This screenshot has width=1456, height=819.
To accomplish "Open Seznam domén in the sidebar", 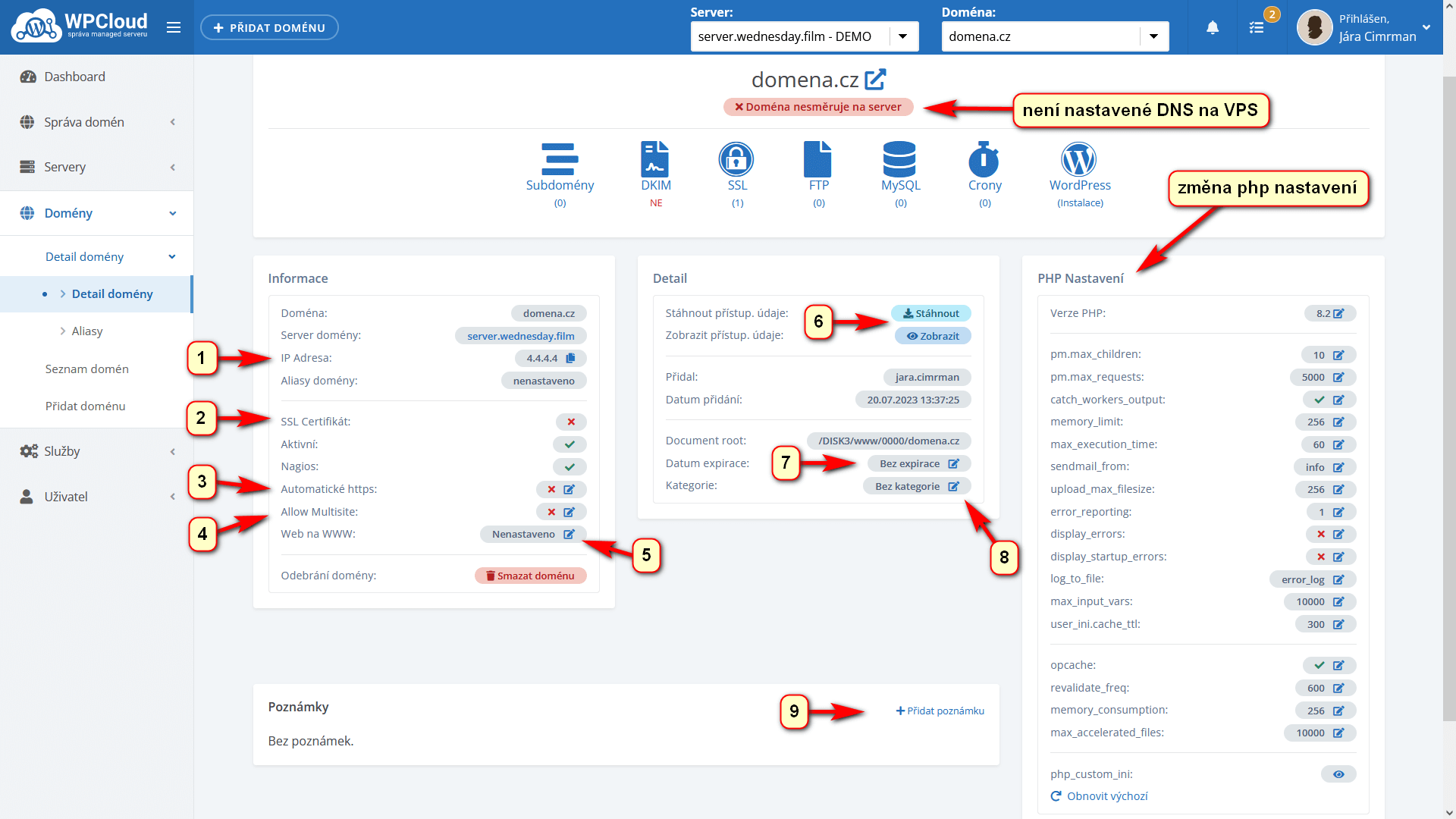I will tap(87, 369).
